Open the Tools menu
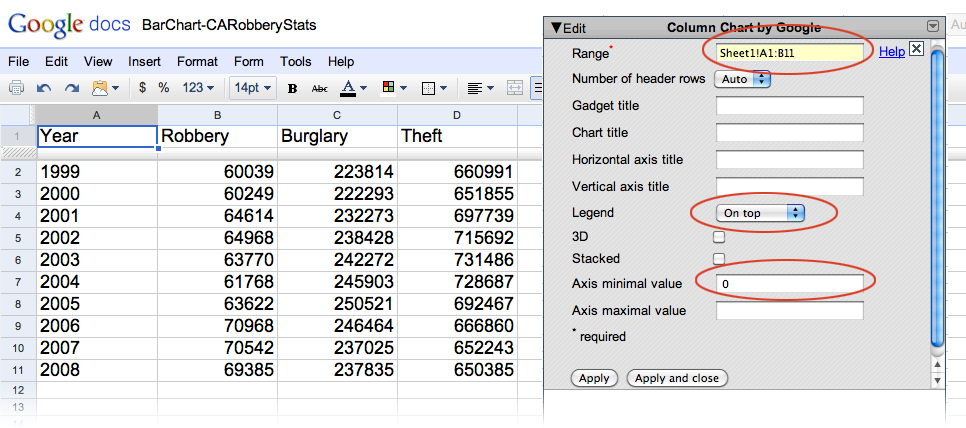The width and height of the screenshot is (966, 428). (296, 62)
